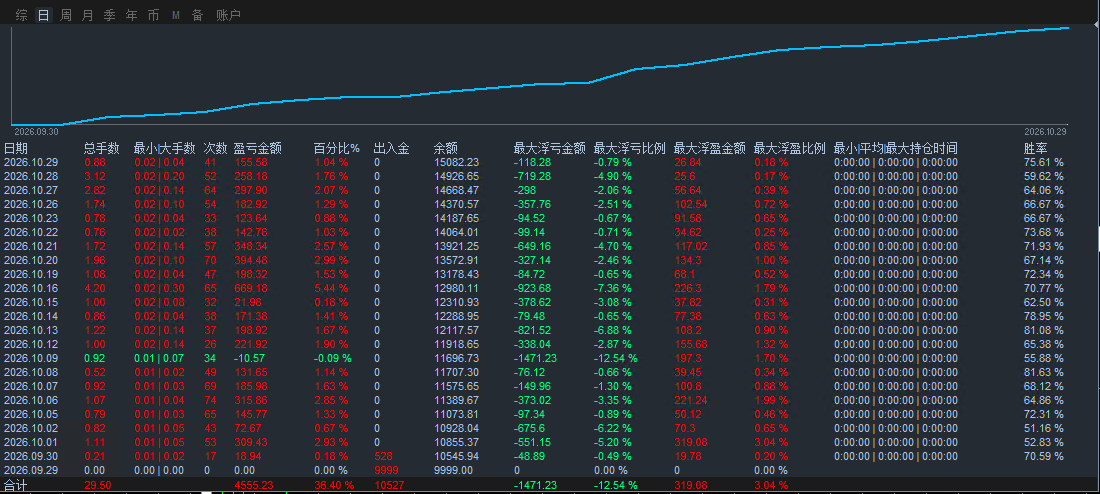Select the 日 daily tab
Image resolution: width=1100 pixels, height=494 pixels.
(x=43, y=15)
